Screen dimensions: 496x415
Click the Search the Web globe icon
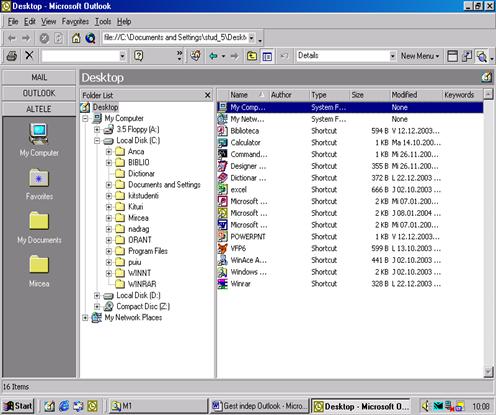pyautogui.click(x=90, y=38)
